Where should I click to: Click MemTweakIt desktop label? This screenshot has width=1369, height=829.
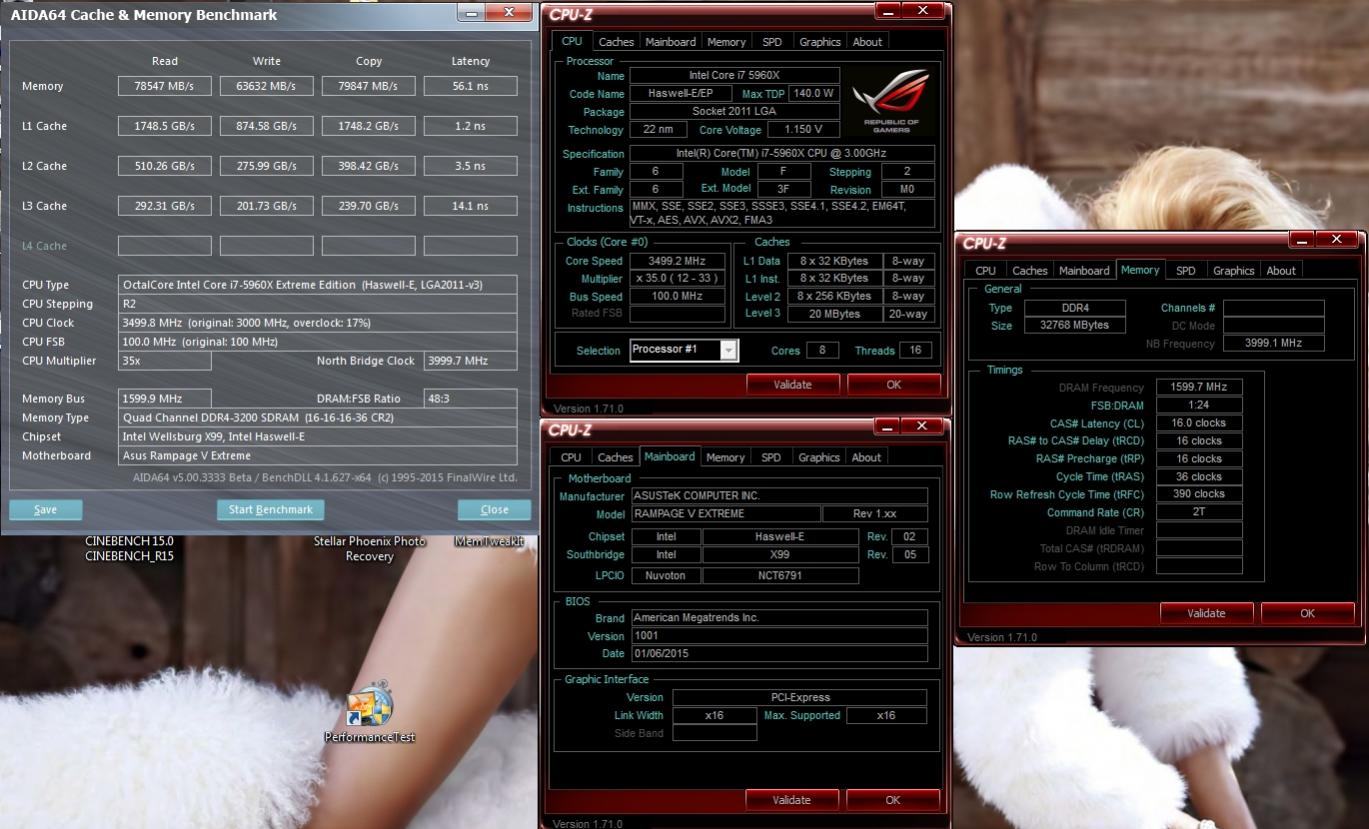[x=489, y=541]
